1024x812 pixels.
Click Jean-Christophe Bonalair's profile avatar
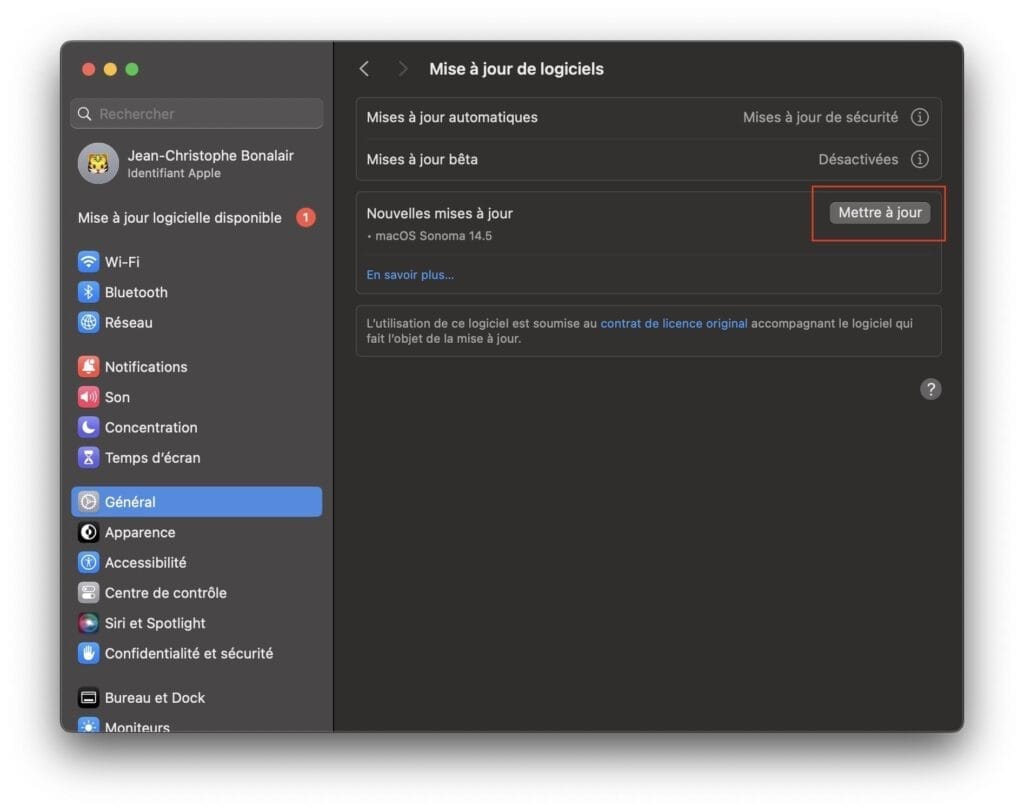coord(98,163)
